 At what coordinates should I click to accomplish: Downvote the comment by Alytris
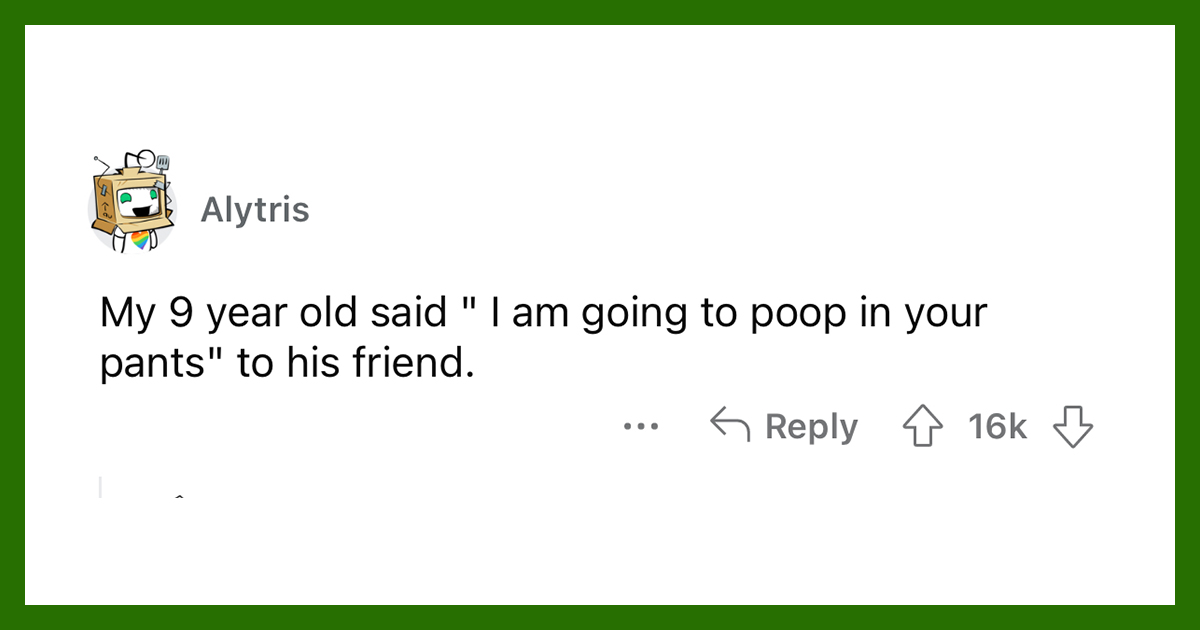click(1073, 427)
